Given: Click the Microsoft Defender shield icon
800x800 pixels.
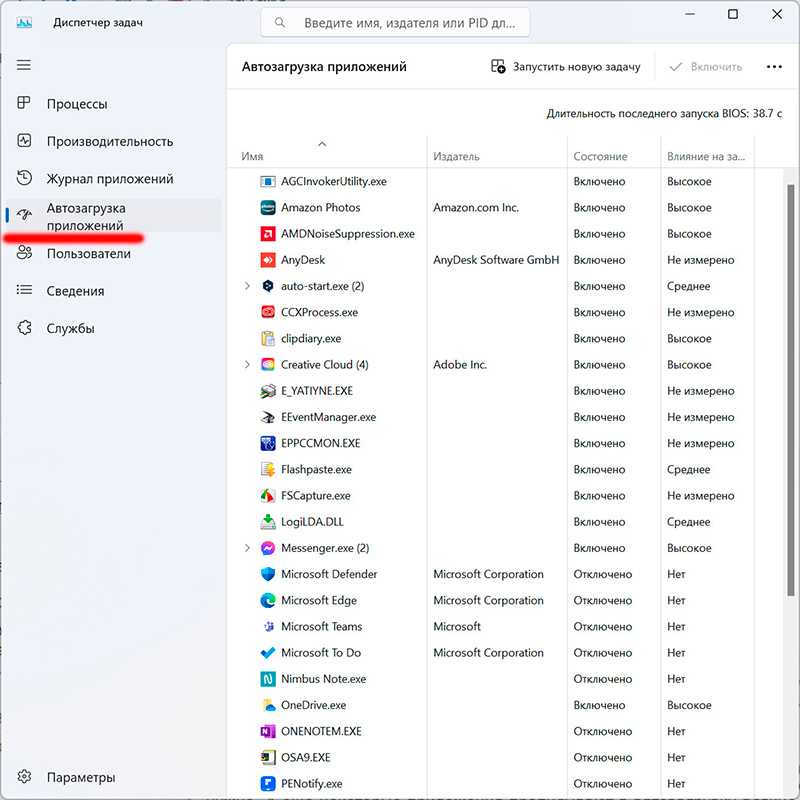Looking at the screenshot, I should [267, 574].
